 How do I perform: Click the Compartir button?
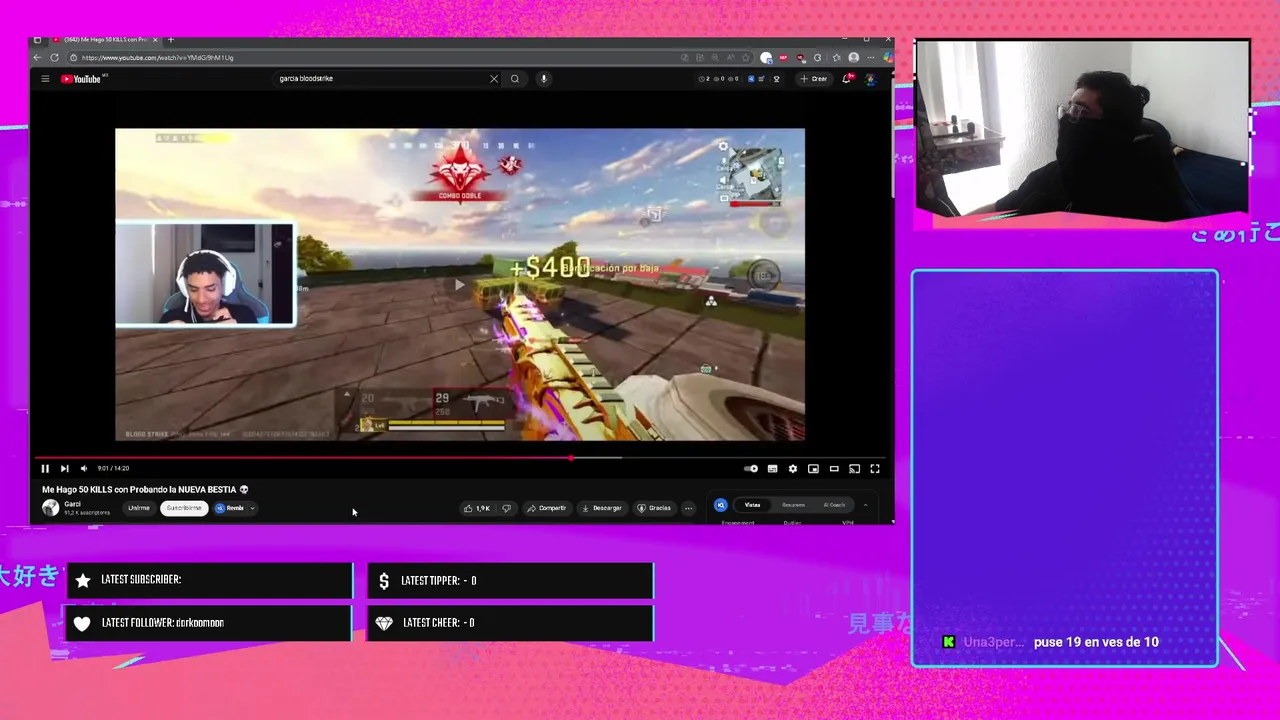coord(547,508)
